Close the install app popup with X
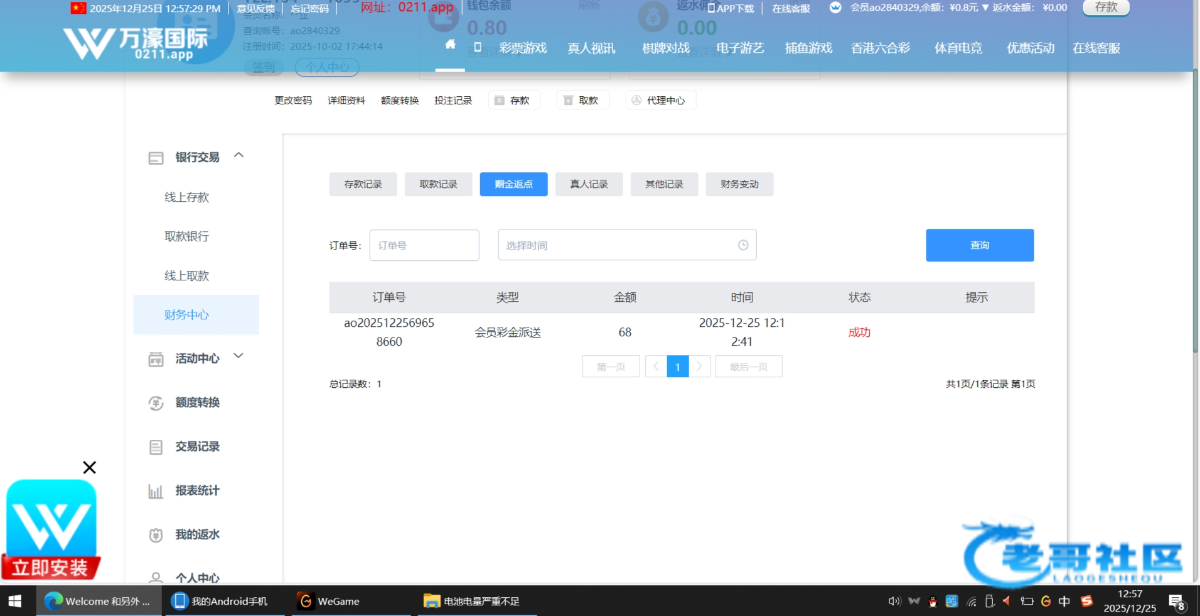 point(89,467)
